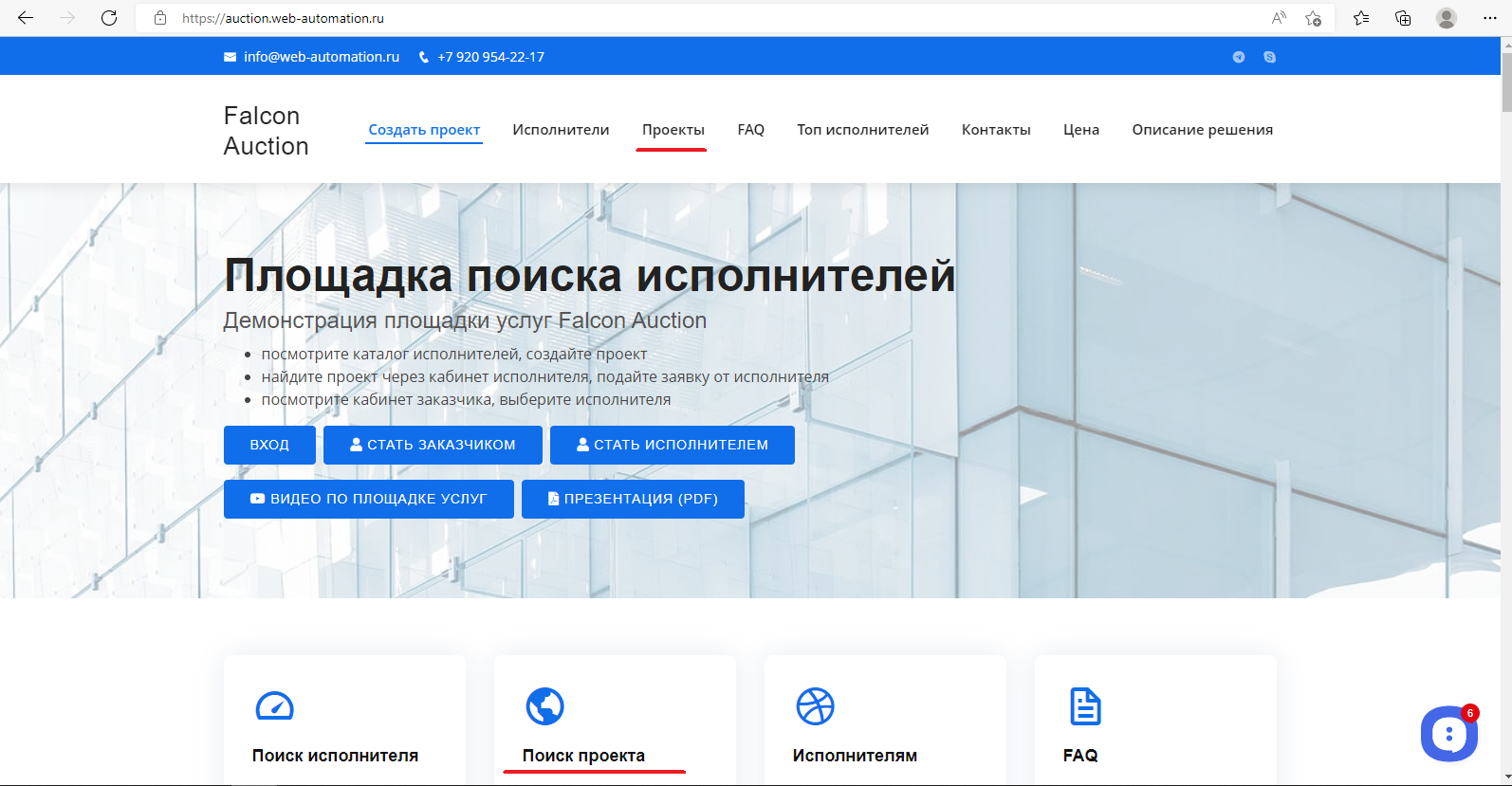Open the chat widget bubble
Image resolution: width=1512 pixels, height=786 pixels.
coord(1447,733)
